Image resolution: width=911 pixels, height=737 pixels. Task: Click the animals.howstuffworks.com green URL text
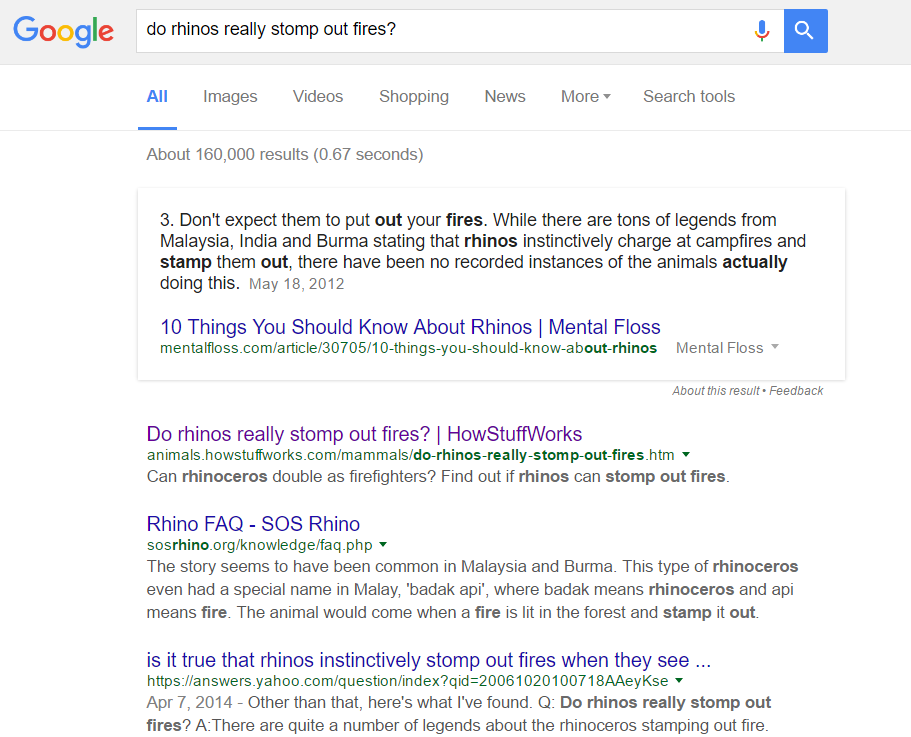[x=411, y=455]
